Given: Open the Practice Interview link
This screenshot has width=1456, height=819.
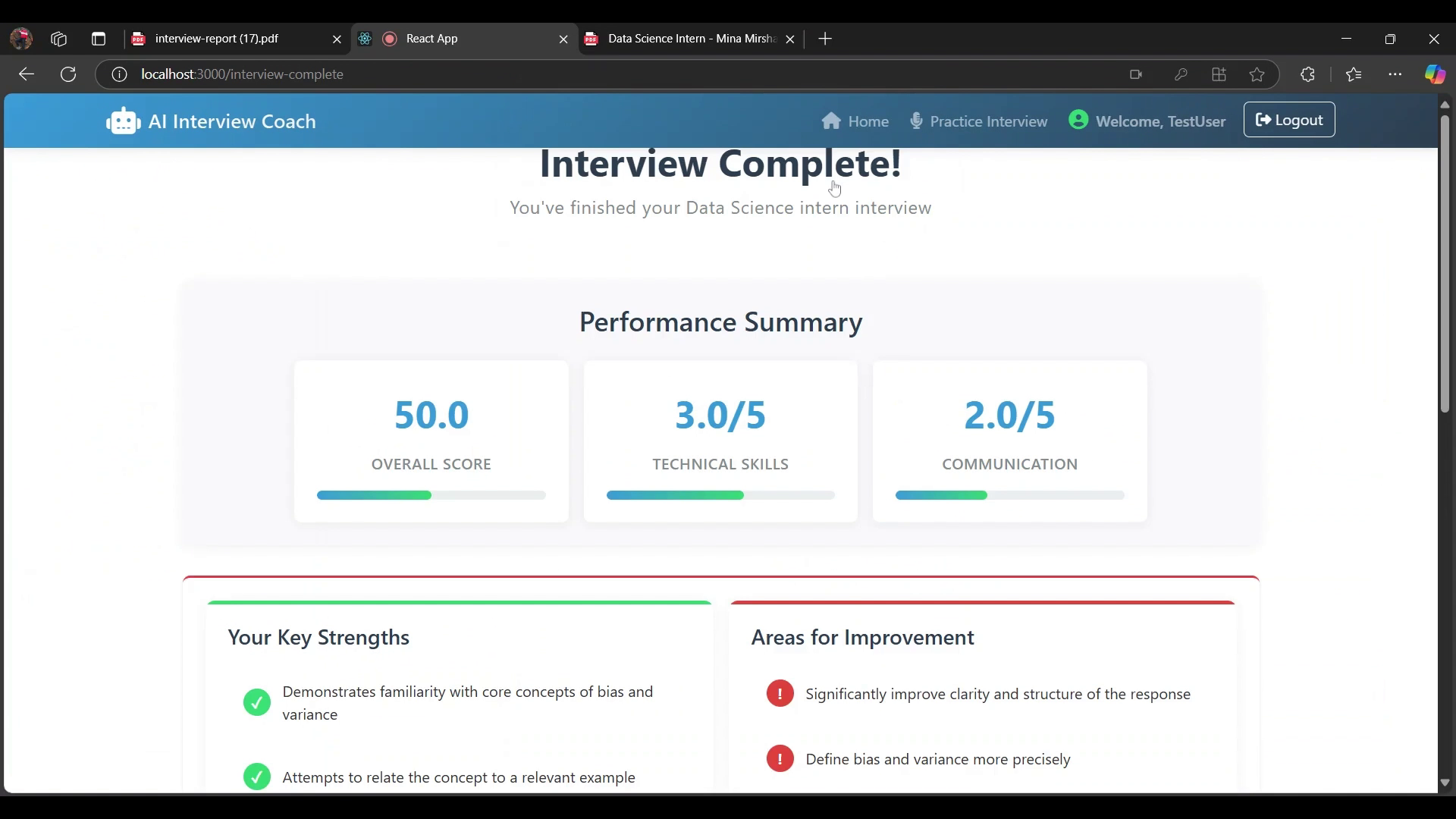Looking at the screenshot, I should (988, 121).
